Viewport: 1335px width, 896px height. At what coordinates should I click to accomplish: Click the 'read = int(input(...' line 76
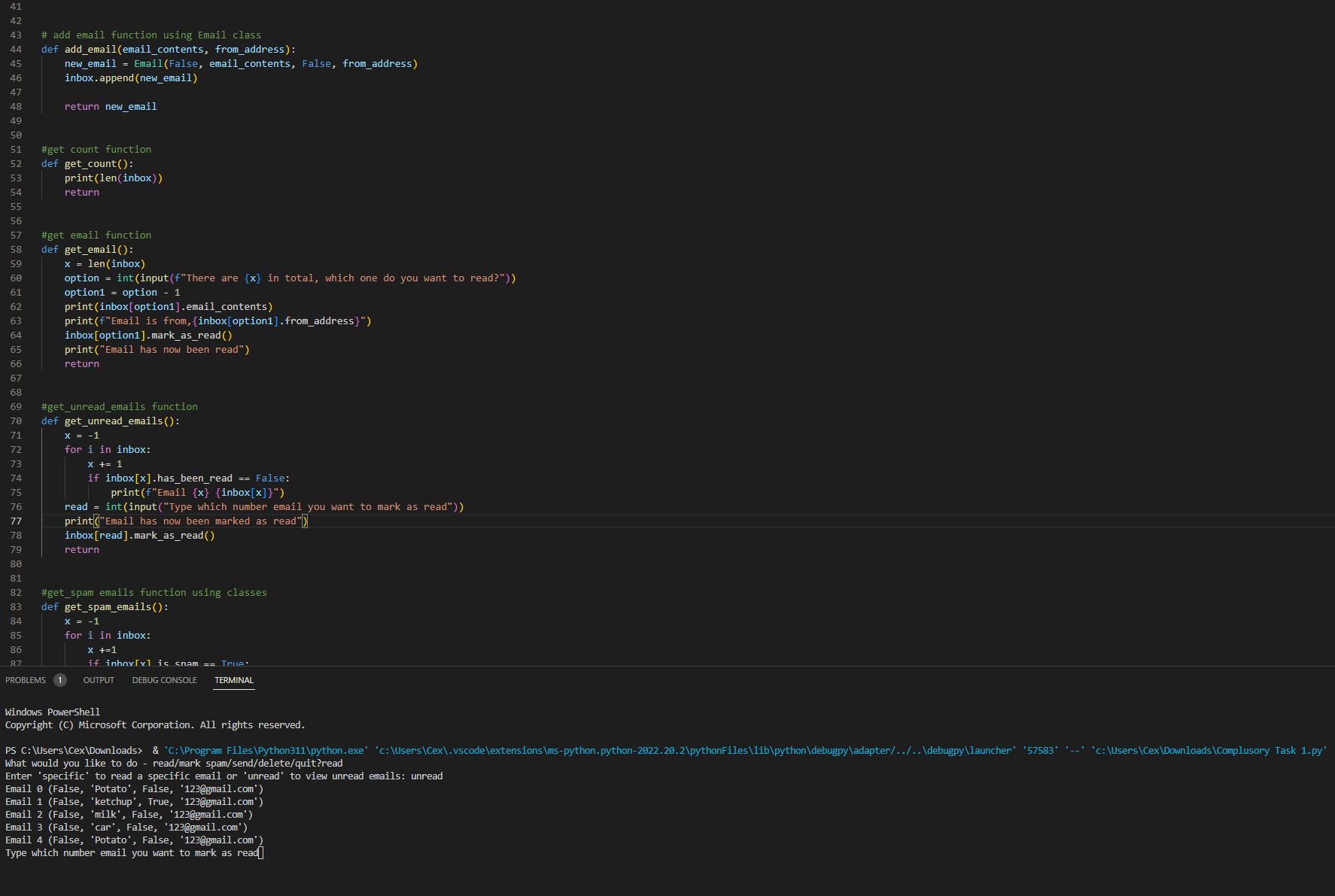coord(264,507)
